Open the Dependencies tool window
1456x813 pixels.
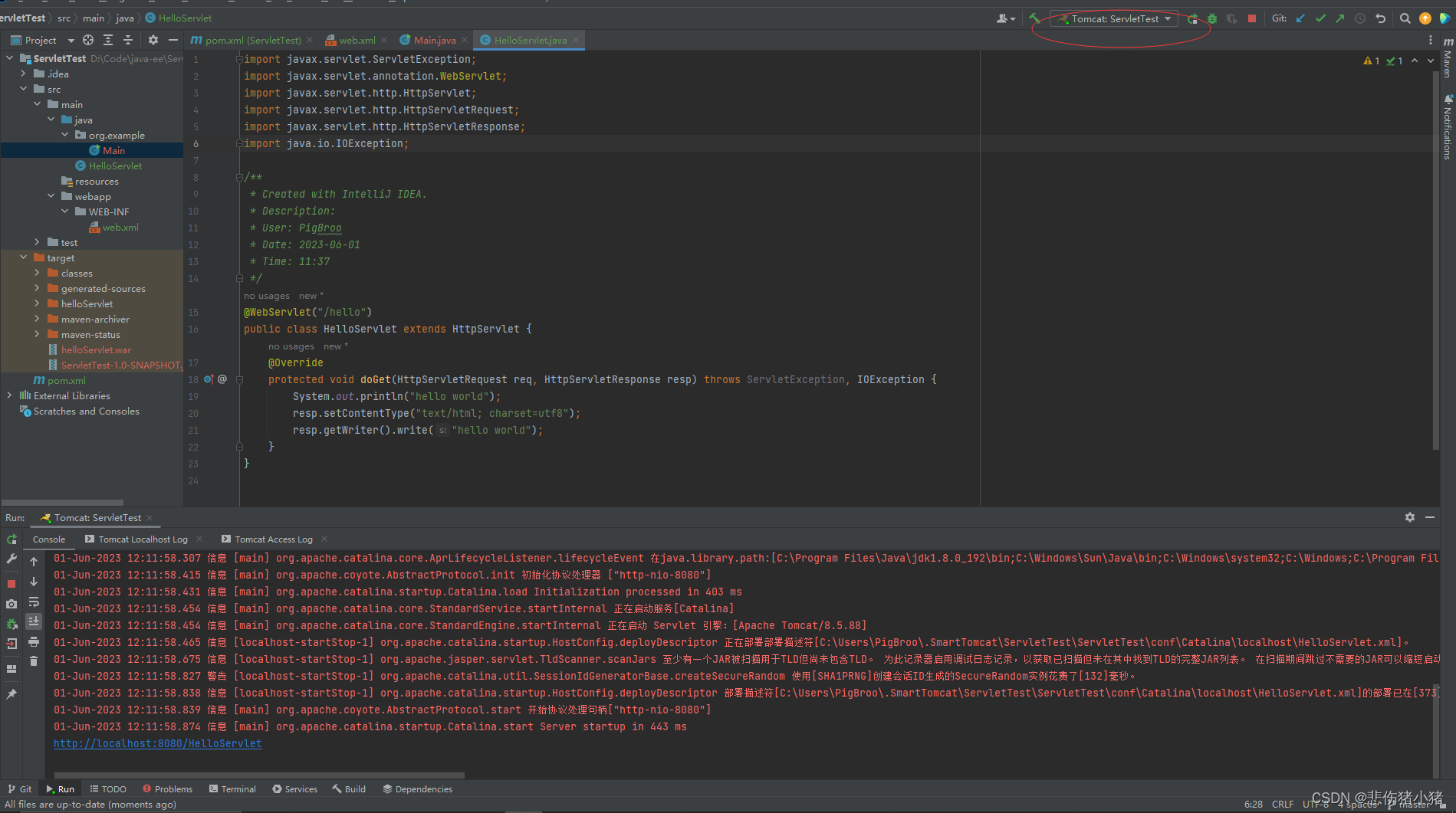click(x=417, y=789)
